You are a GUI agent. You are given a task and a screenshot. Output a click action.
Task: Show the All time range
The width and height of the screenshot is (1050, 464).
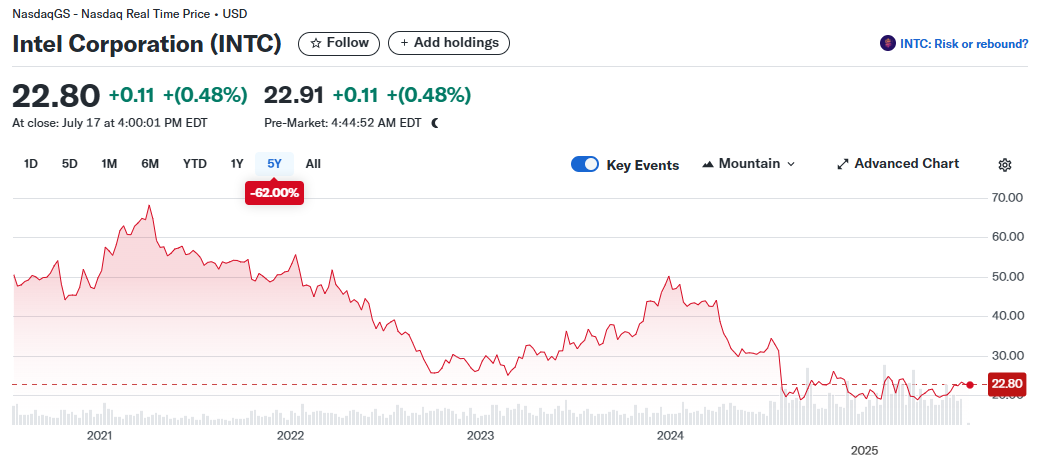coord(313,164)
